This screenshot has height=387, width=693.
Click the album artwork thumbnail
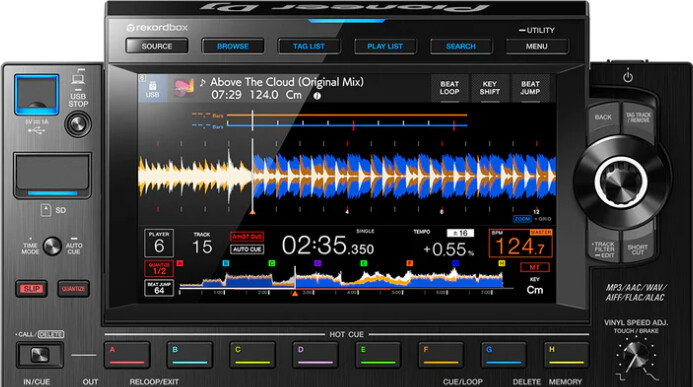click(183, 87)
